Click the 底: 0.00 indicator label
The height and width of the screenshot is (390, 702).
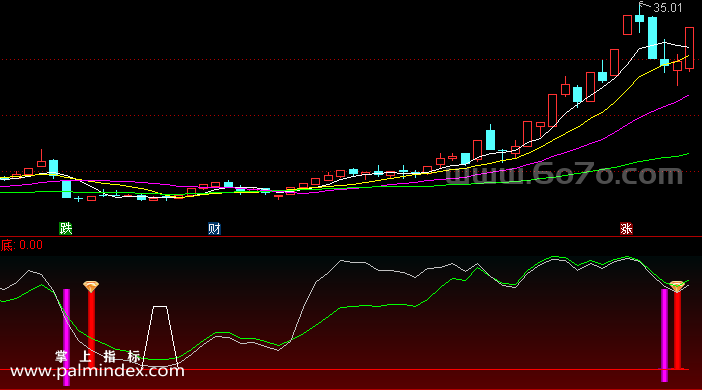point(21,245)
